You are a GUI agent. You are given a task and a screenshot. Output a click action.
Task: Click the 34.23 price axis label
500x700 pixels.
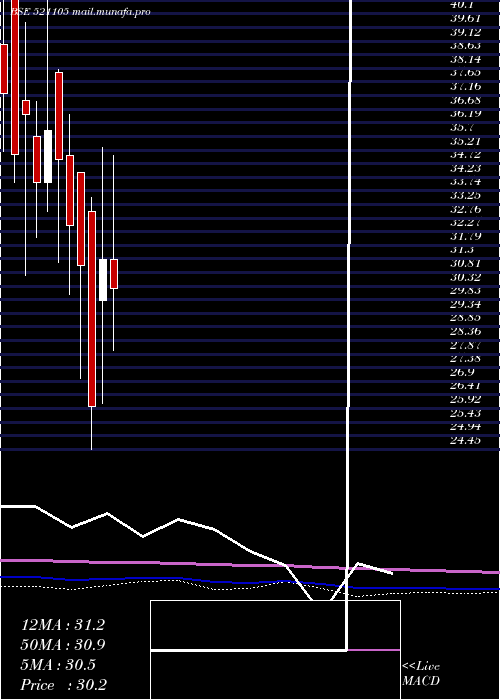tap(465, 168)
